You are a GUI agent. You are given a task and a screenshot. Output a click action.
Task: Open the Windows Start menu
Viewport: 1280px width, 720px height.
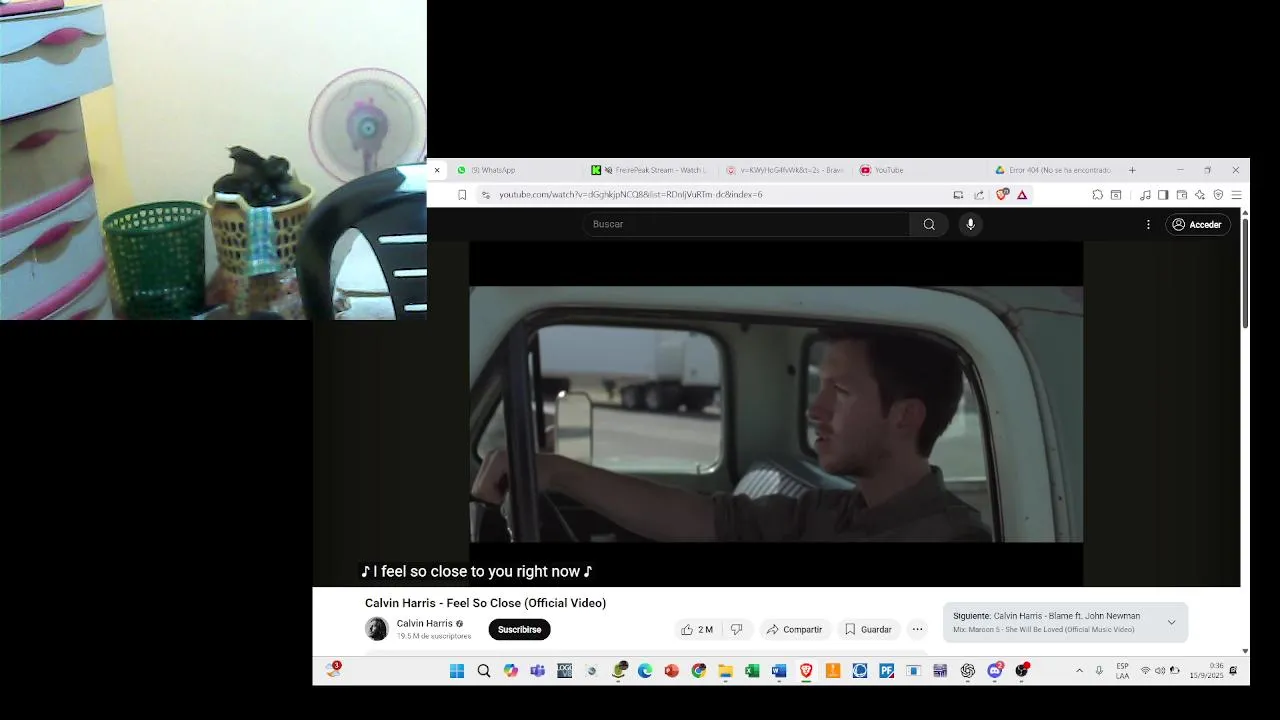(x=457, y=671)
